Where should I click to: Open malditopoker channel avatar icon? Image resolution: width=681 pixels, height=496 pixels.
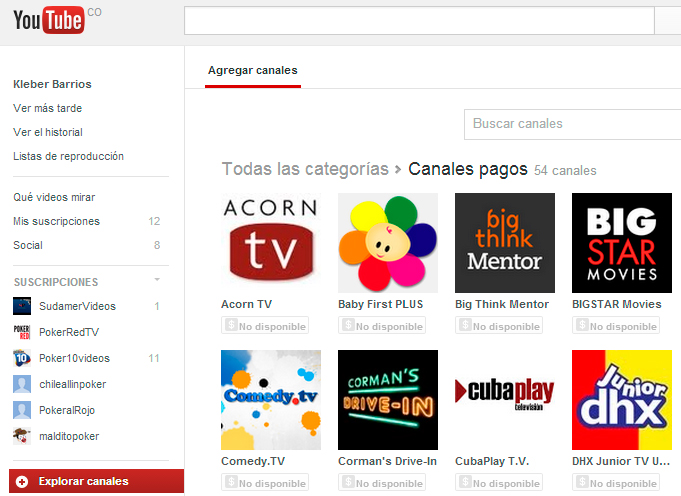[22, 436]
